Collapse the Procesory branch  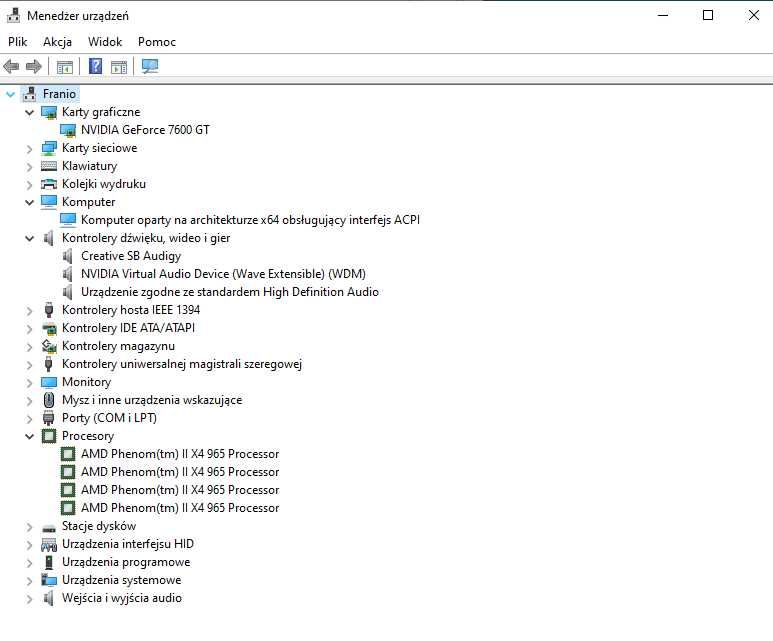[x=30, y=436]
